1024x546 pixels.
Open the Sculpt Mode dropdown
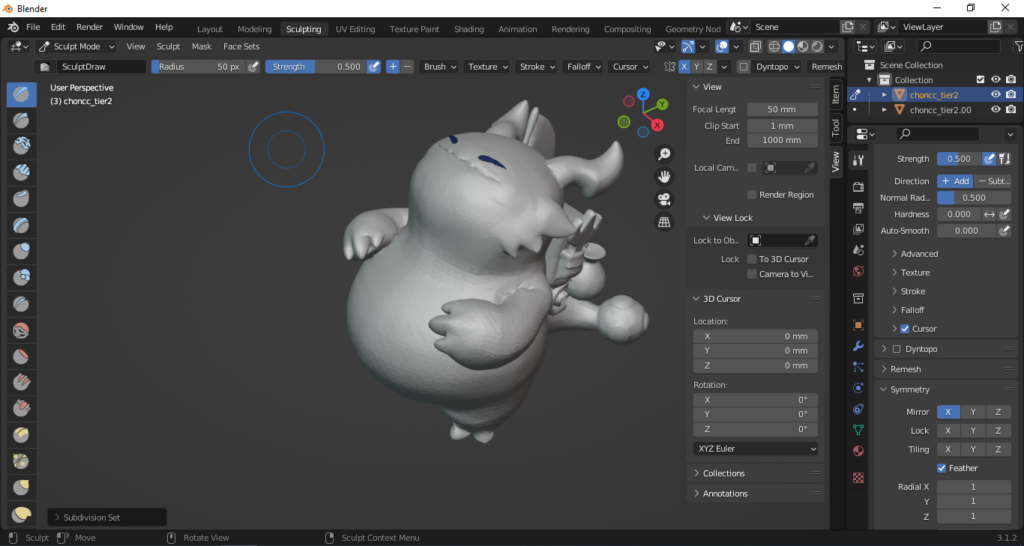click(76, 46)
